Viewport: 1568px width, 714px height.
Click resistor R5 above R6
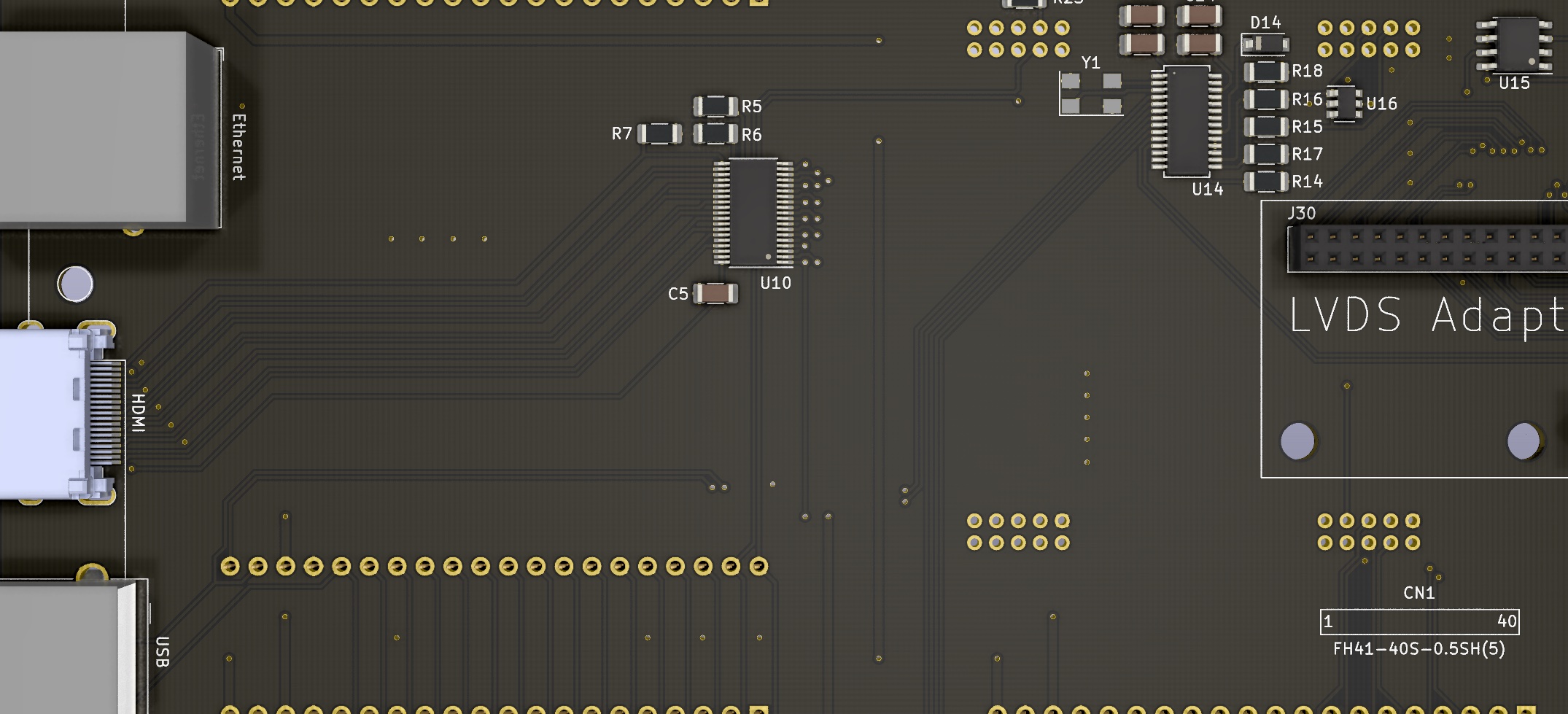(x=715, y=106)
